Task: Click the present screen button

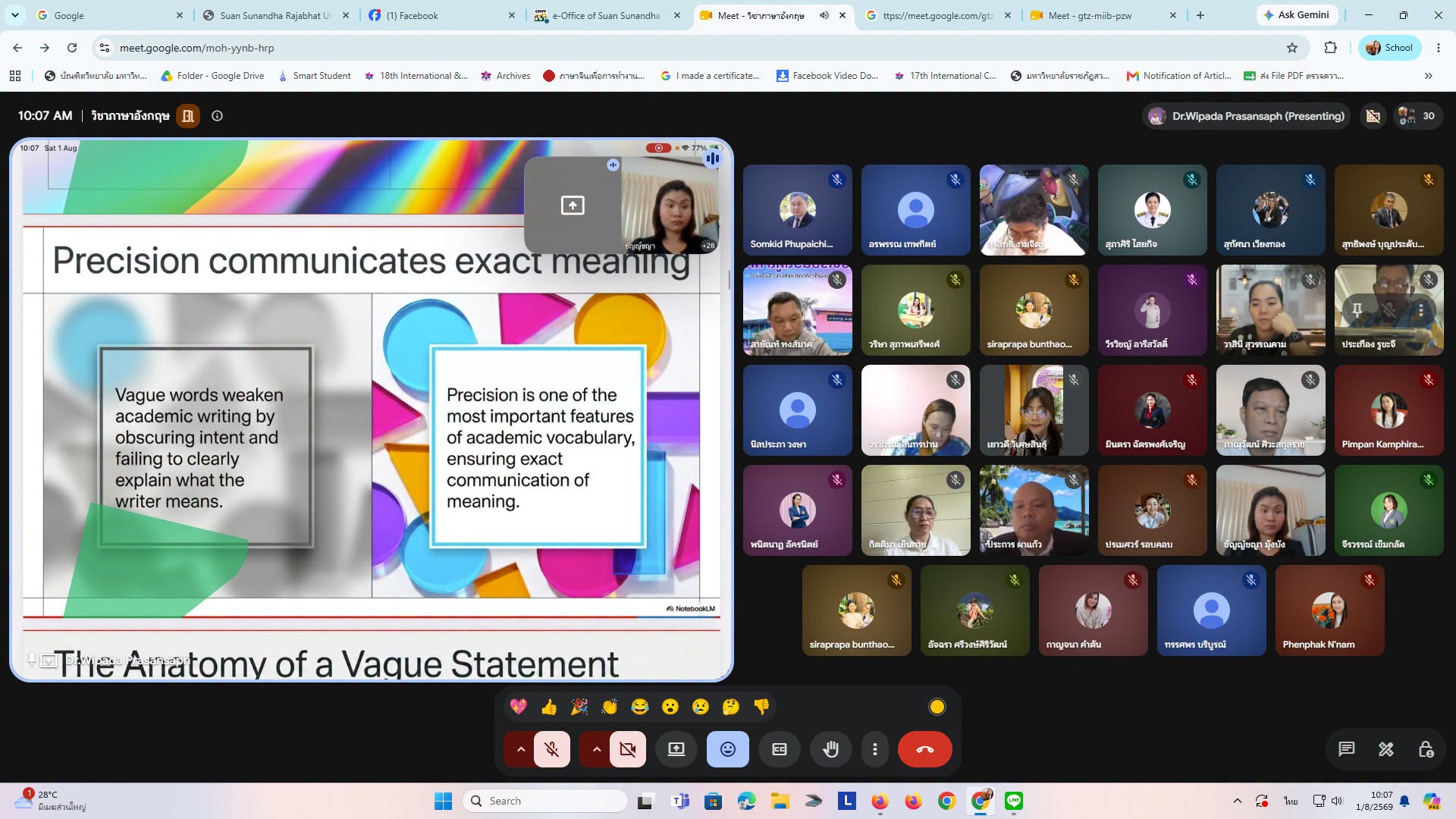Action: pyautogui.click(x=676, y=749)
